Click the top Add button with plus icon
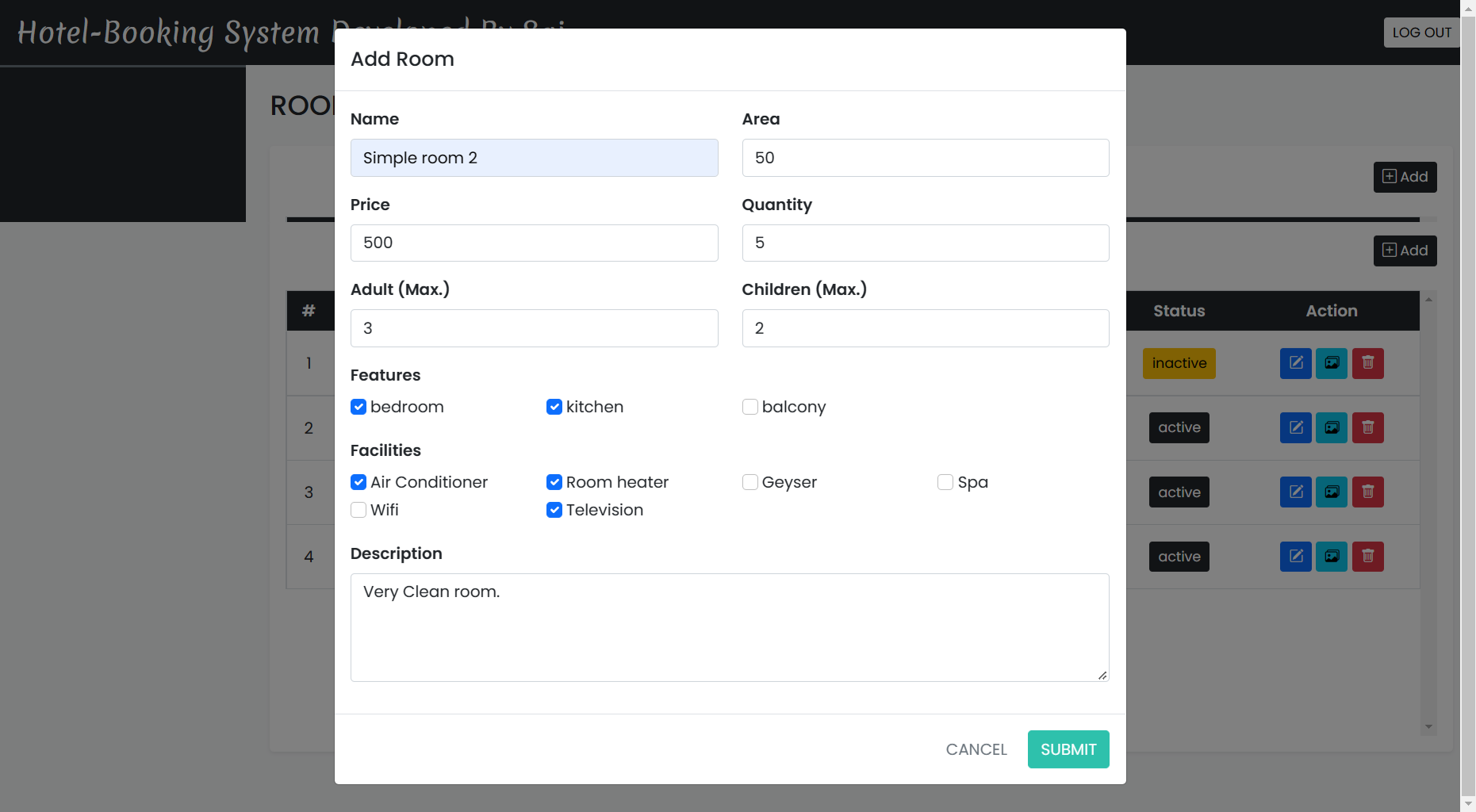Image resolution: width=1476 pixels, height=812 pixels. pos(1404,177)
